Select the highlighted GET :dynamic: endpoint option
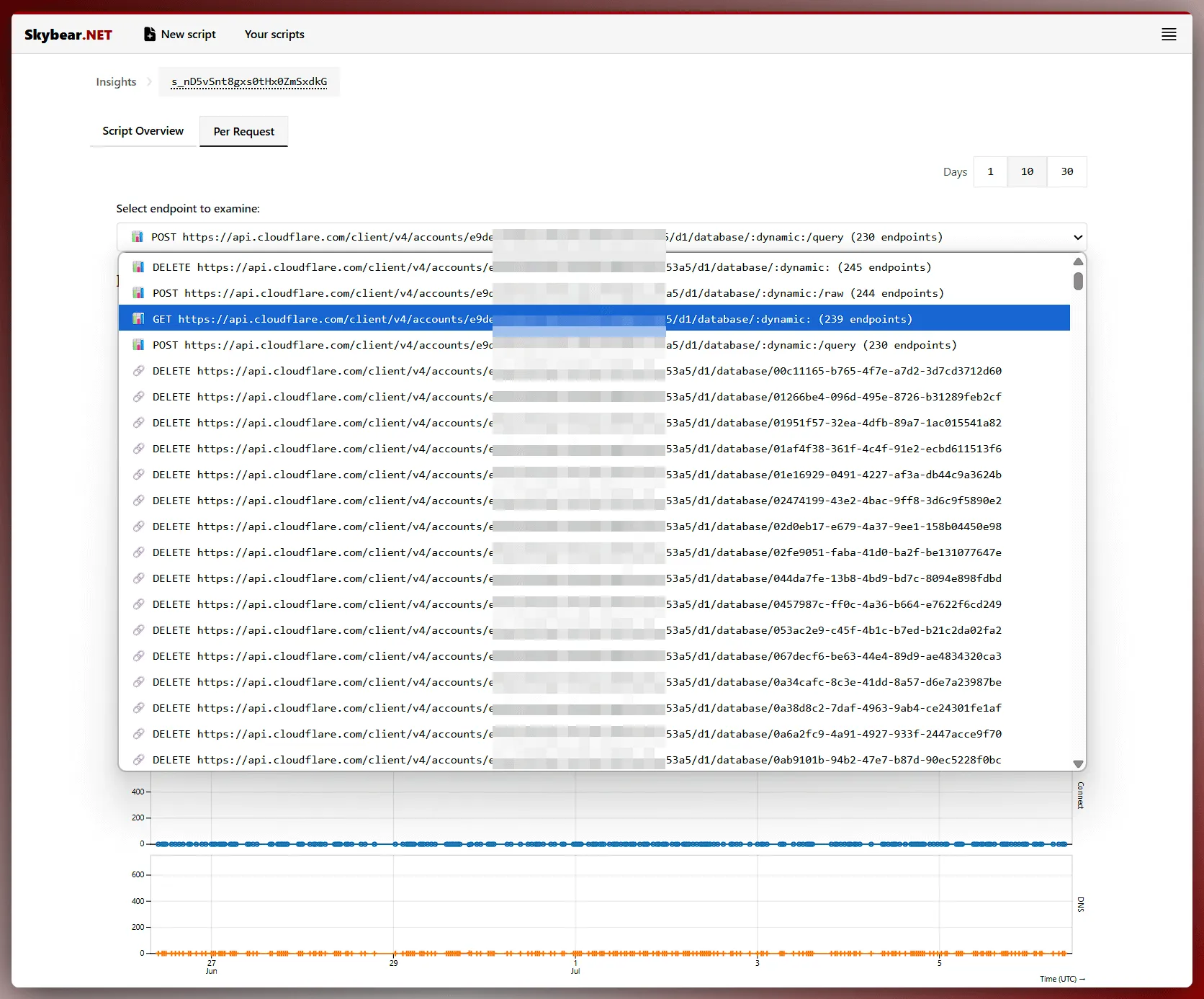 504,318
